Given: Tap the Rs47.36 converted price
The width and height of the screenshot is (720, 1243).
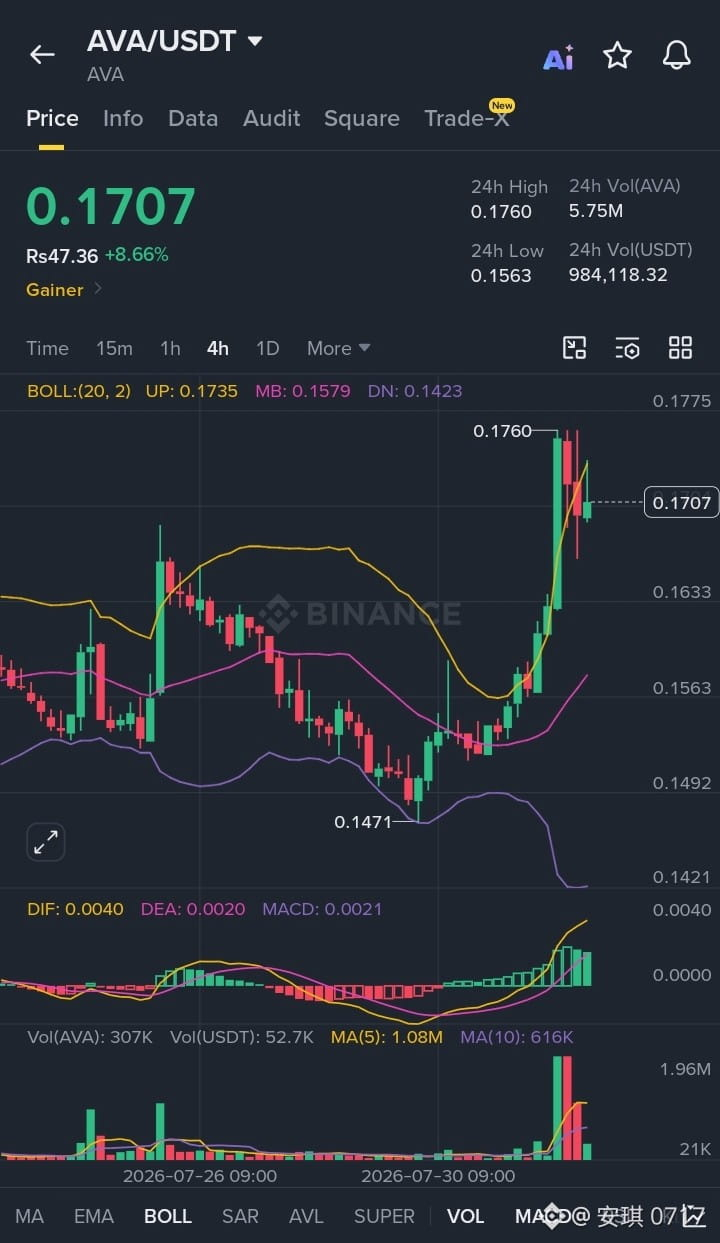Looking at the screenshot, I should (62, 256).
